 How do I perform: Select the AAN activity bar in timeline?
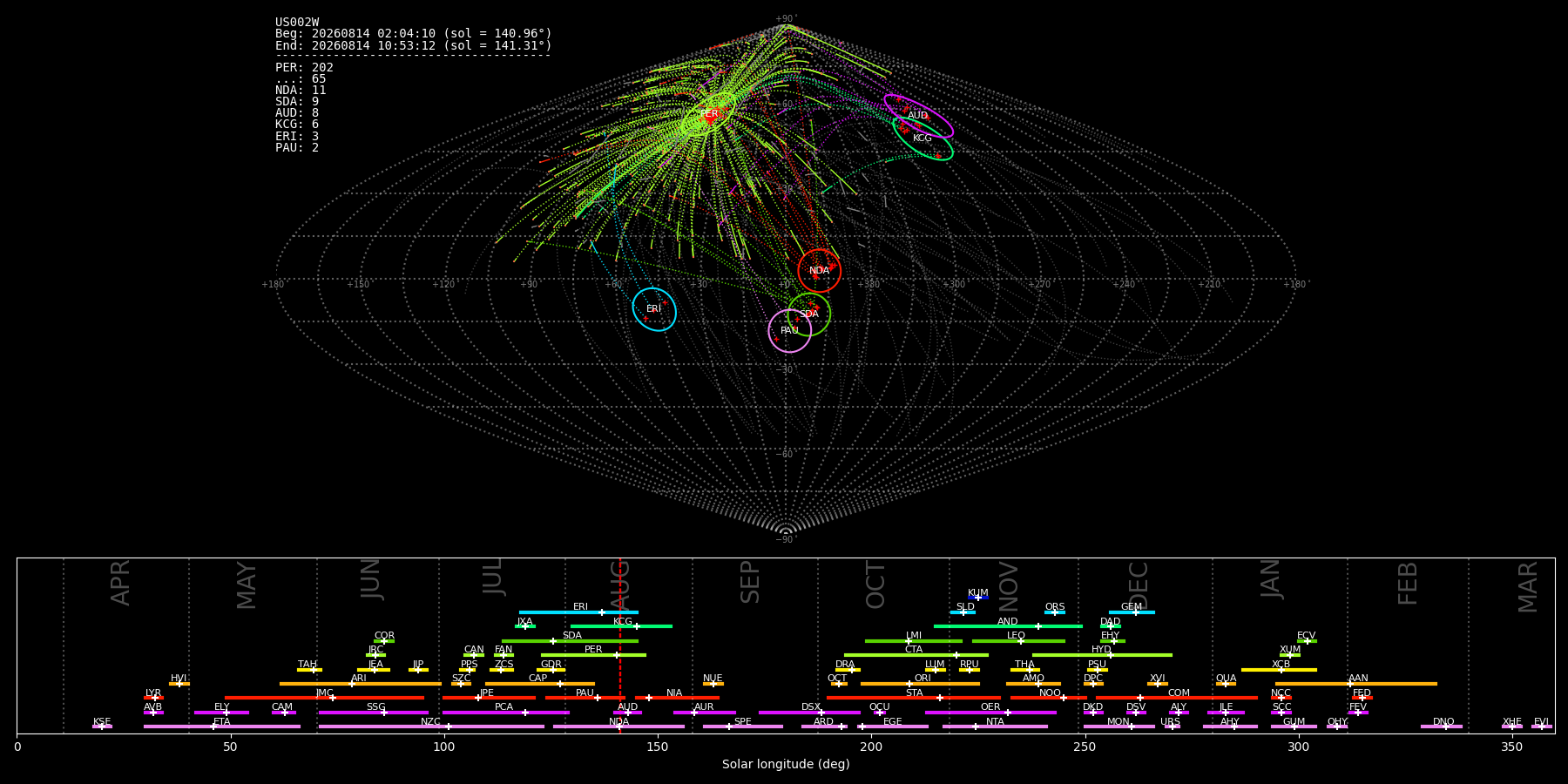click(1356, 684)
